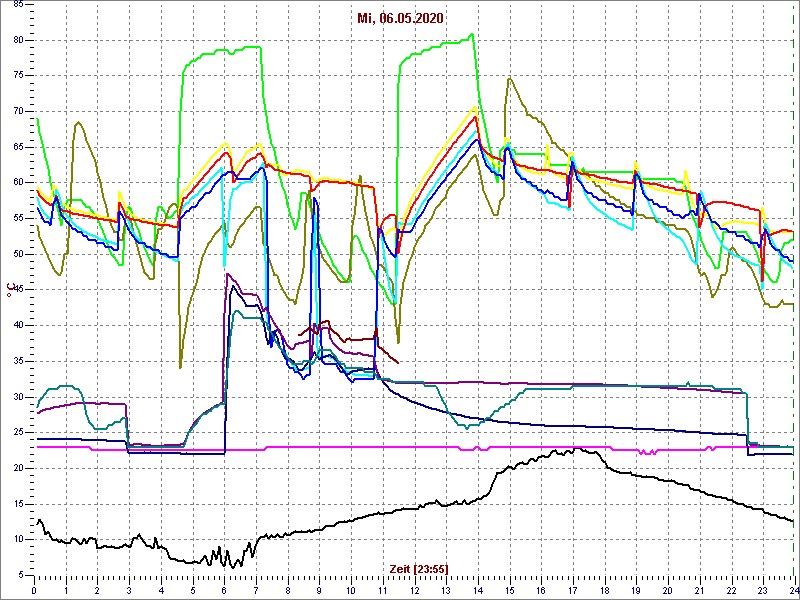Click hour 13 label on the time axis
Viewport: 800px width, 600px height.
(446, 588)
